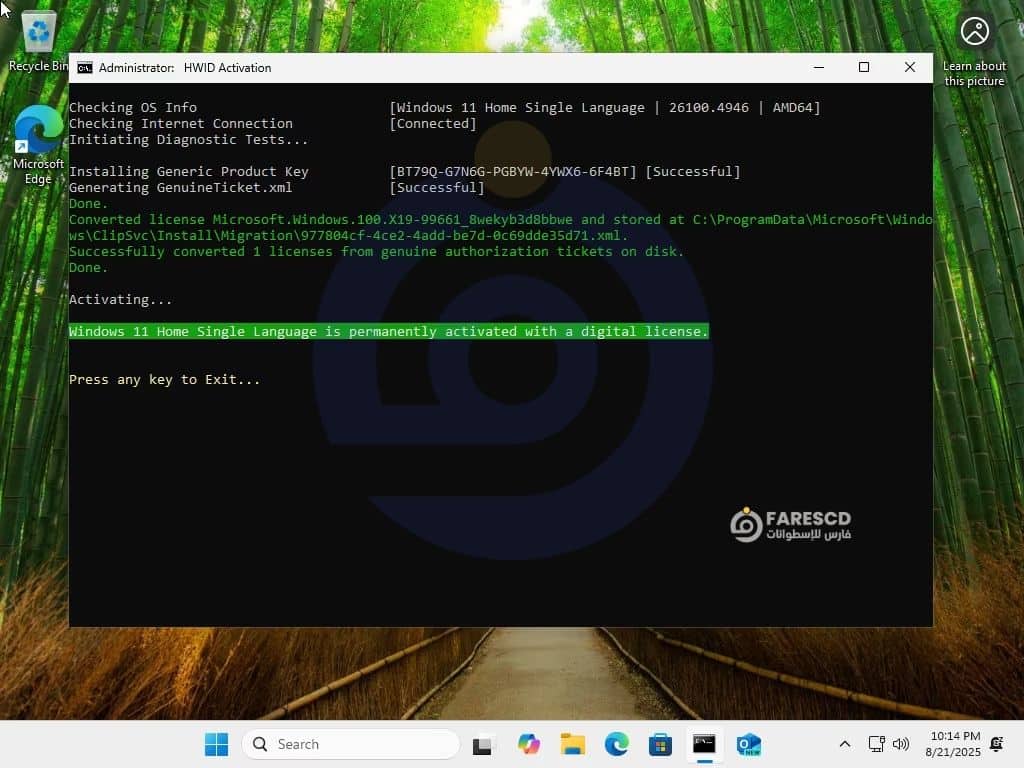Close the HWID Activation window
Viewport: 1024px width, 768px height.
coord(910,67)
